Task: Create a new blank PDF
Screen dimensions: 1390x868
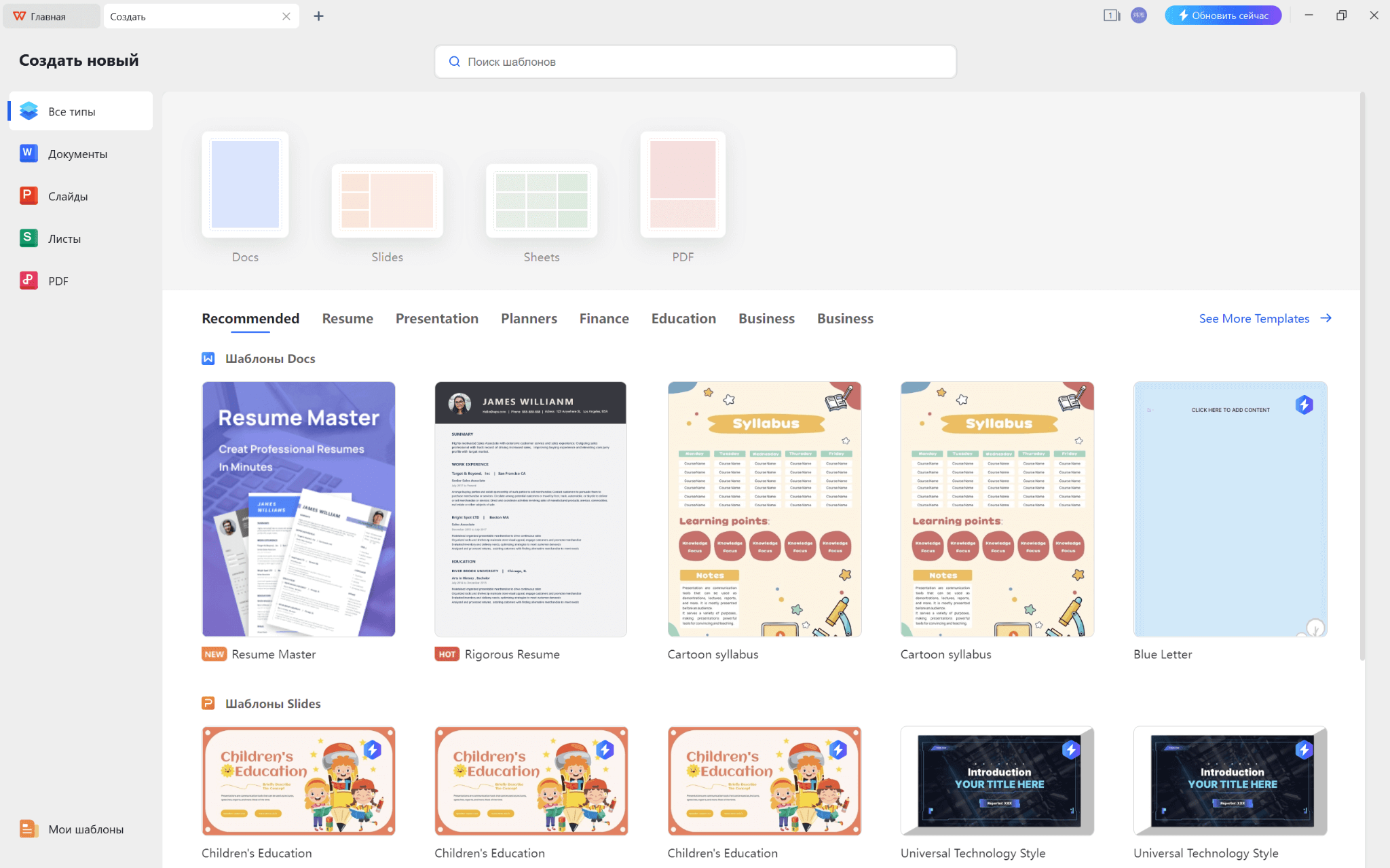Action: click(x=682, y=185)
